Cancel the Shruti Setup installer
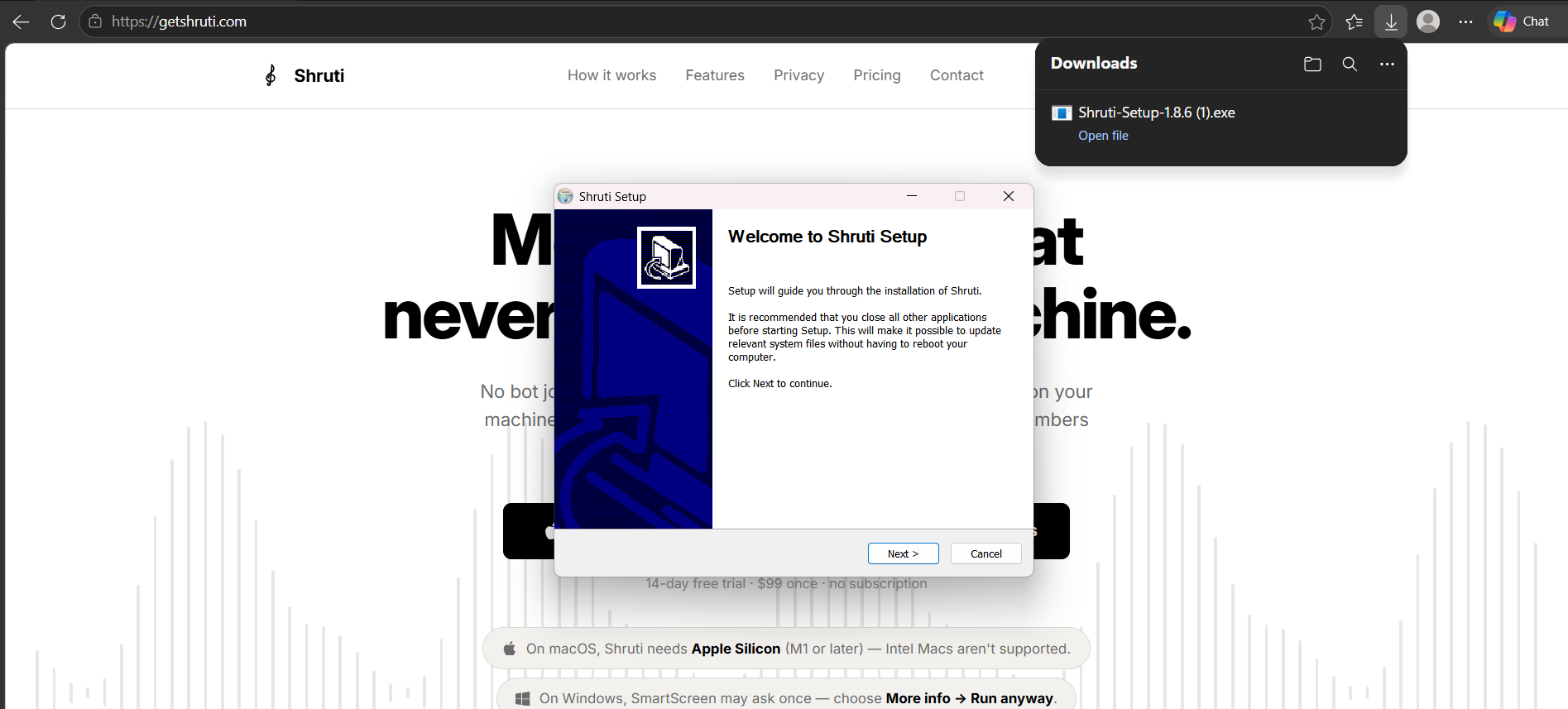The image size is (1568, 709). click(x=985, y=553)
